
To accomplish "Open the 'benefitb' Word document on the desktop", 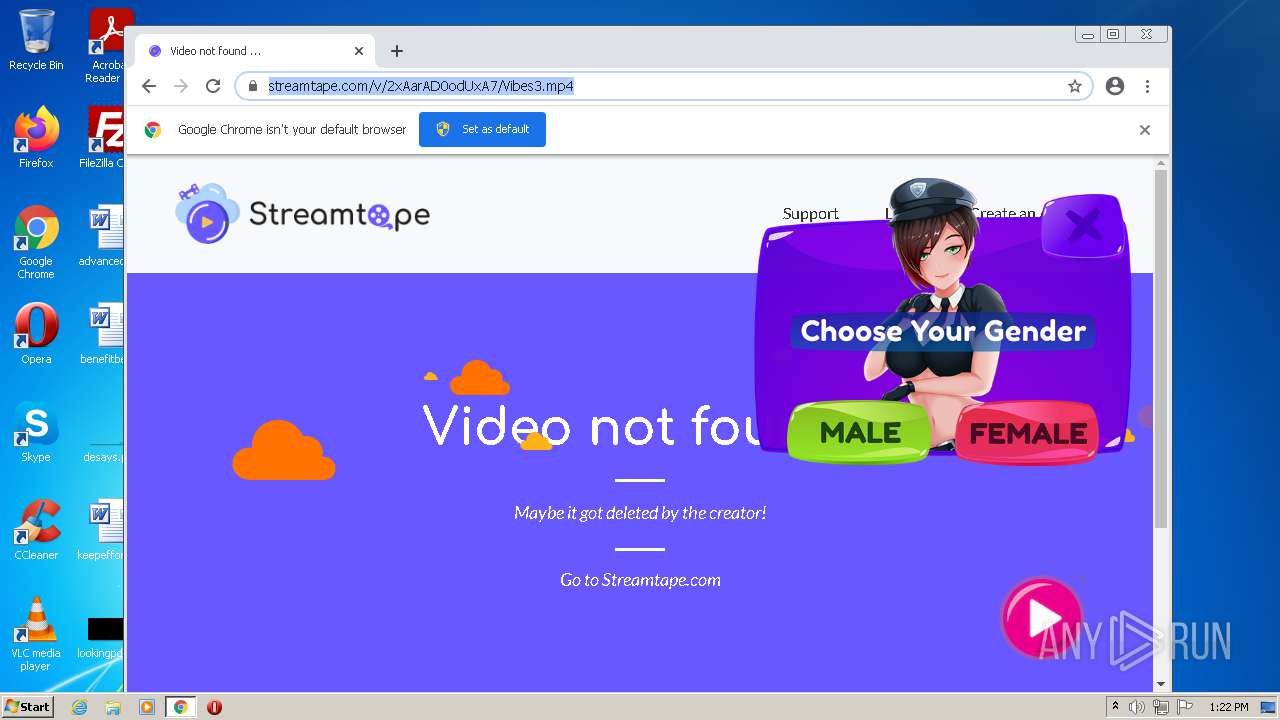I will click(104, 333).
